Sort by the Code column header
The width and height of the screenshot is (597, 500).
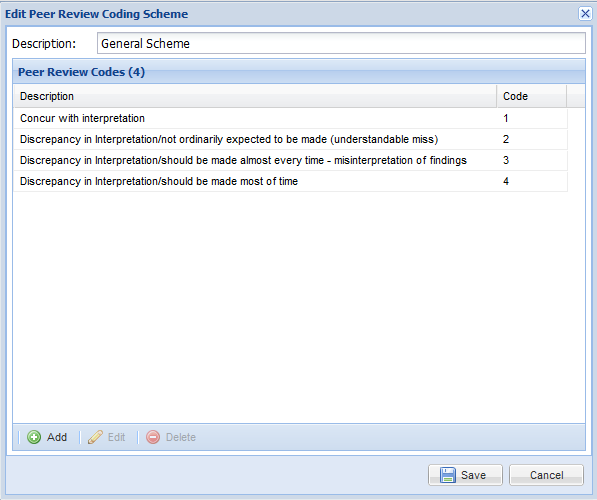pos(532,96)
